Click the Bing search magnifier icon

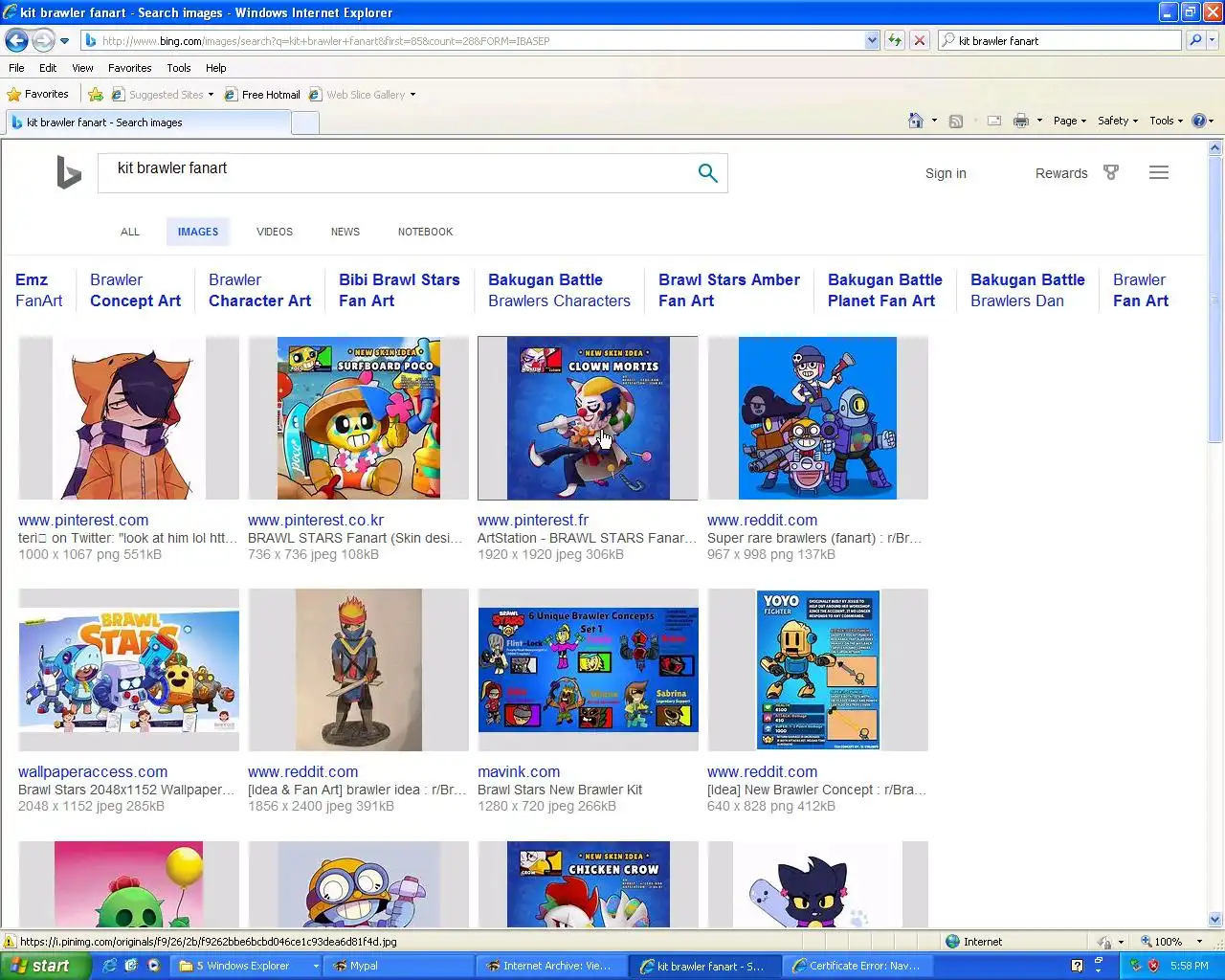coord(707,173)
